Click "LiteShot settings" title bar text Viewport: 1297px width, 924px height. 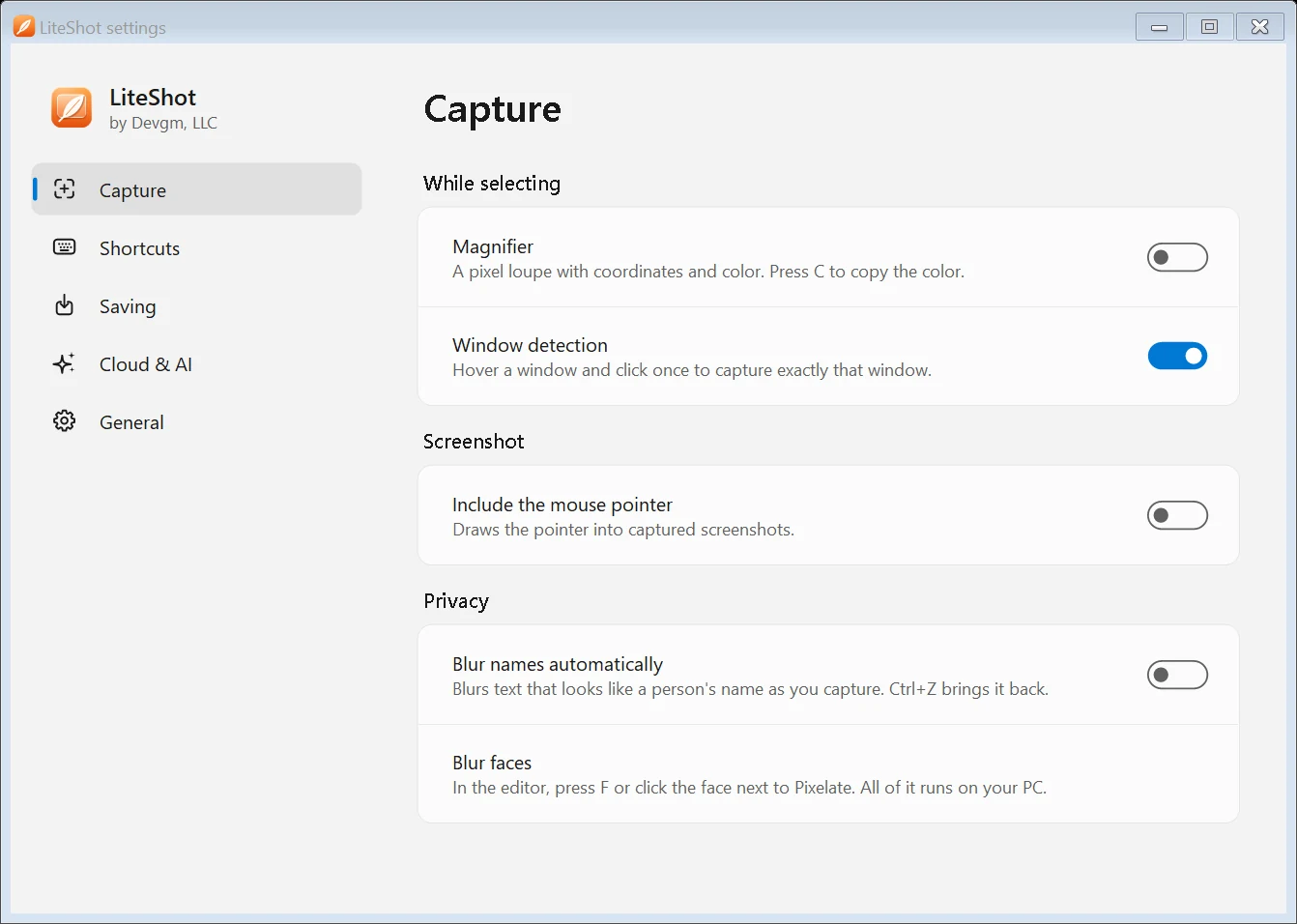[x=103, y=28]
